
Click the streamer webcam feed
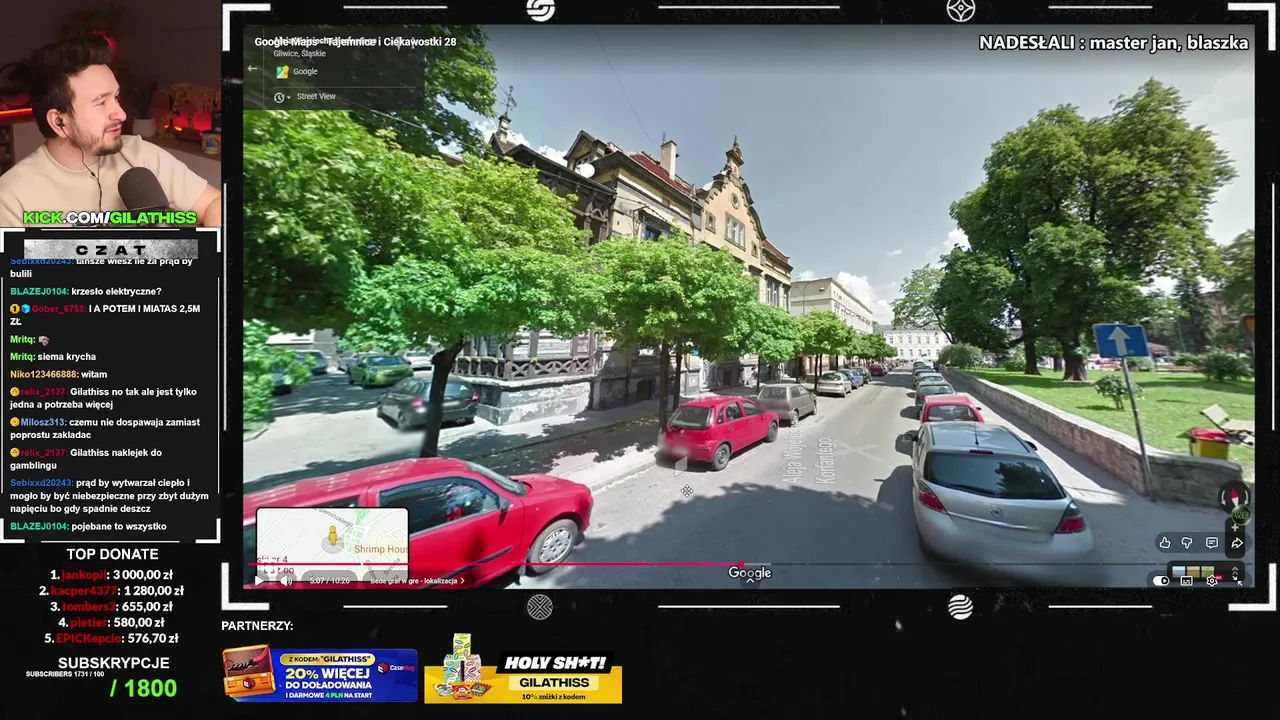(110, 112)
